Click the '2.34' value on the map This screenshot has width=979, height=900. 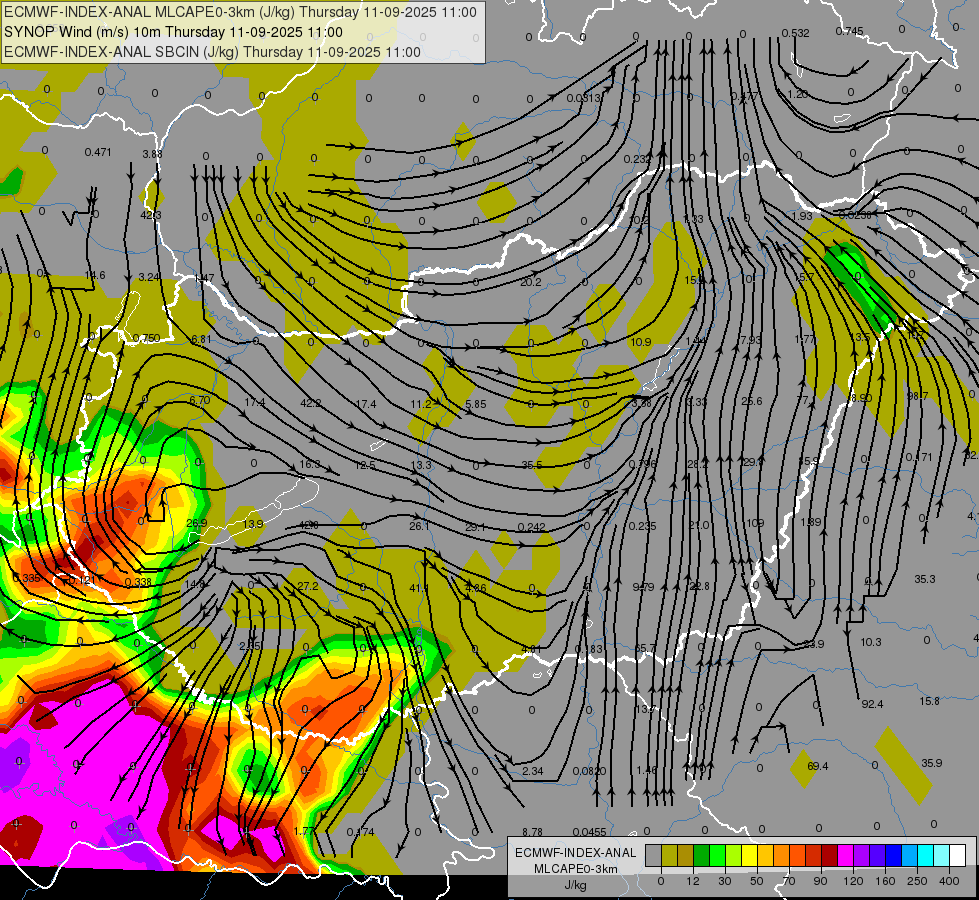point(533,771)
